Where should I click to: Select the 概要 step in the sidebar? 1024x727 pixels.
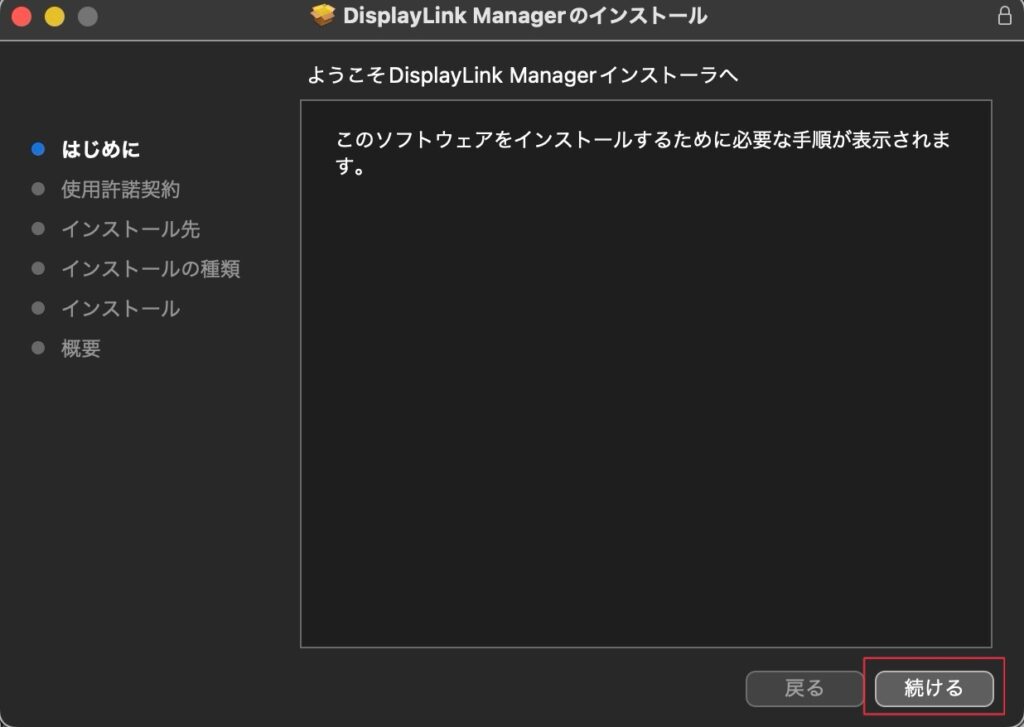[81, 348]
